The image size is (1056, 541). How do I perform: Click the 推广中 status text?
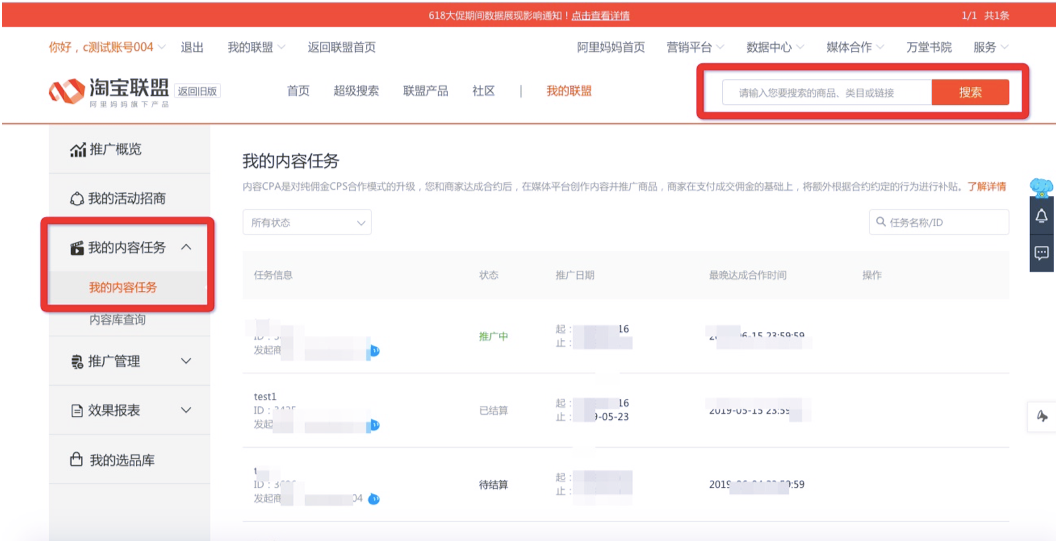click(x=493, y=336)
